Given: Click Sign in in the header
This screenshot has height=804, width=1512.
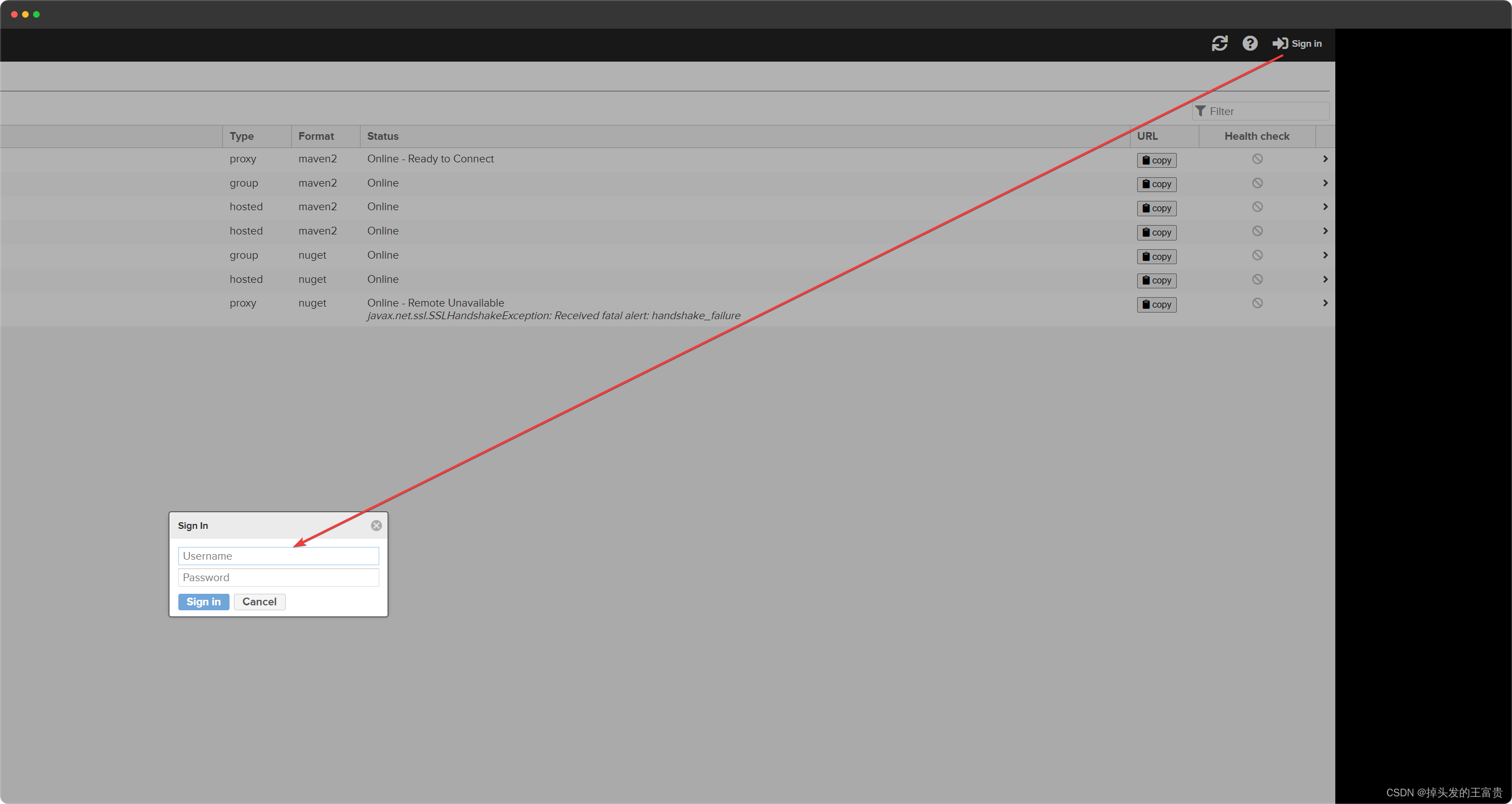Looking at the screenshot, I should point(1297,43).
